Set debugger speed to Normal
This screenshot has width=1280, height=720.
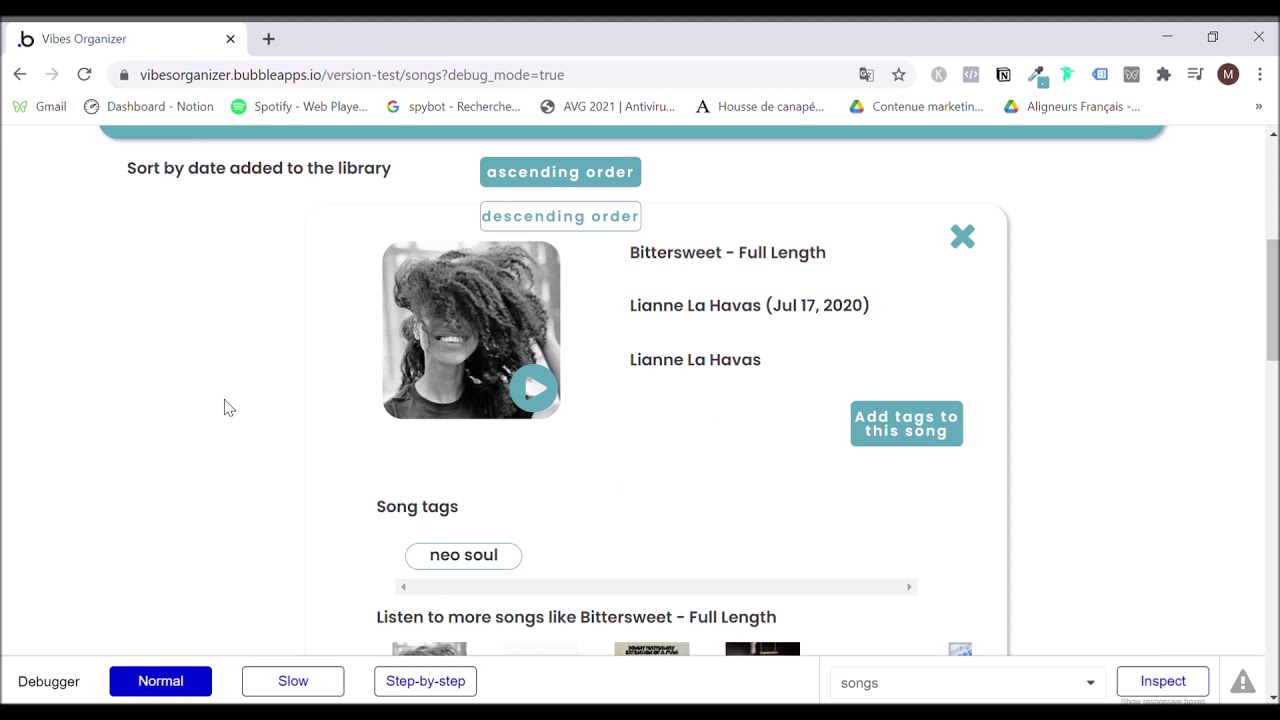tap(161, 681)
